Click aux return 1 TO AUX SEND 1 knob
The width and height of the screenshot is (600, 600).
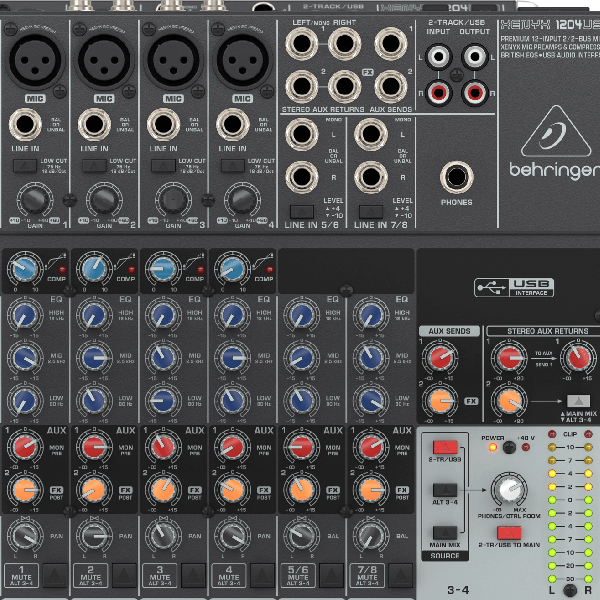(x=578, y=358)
